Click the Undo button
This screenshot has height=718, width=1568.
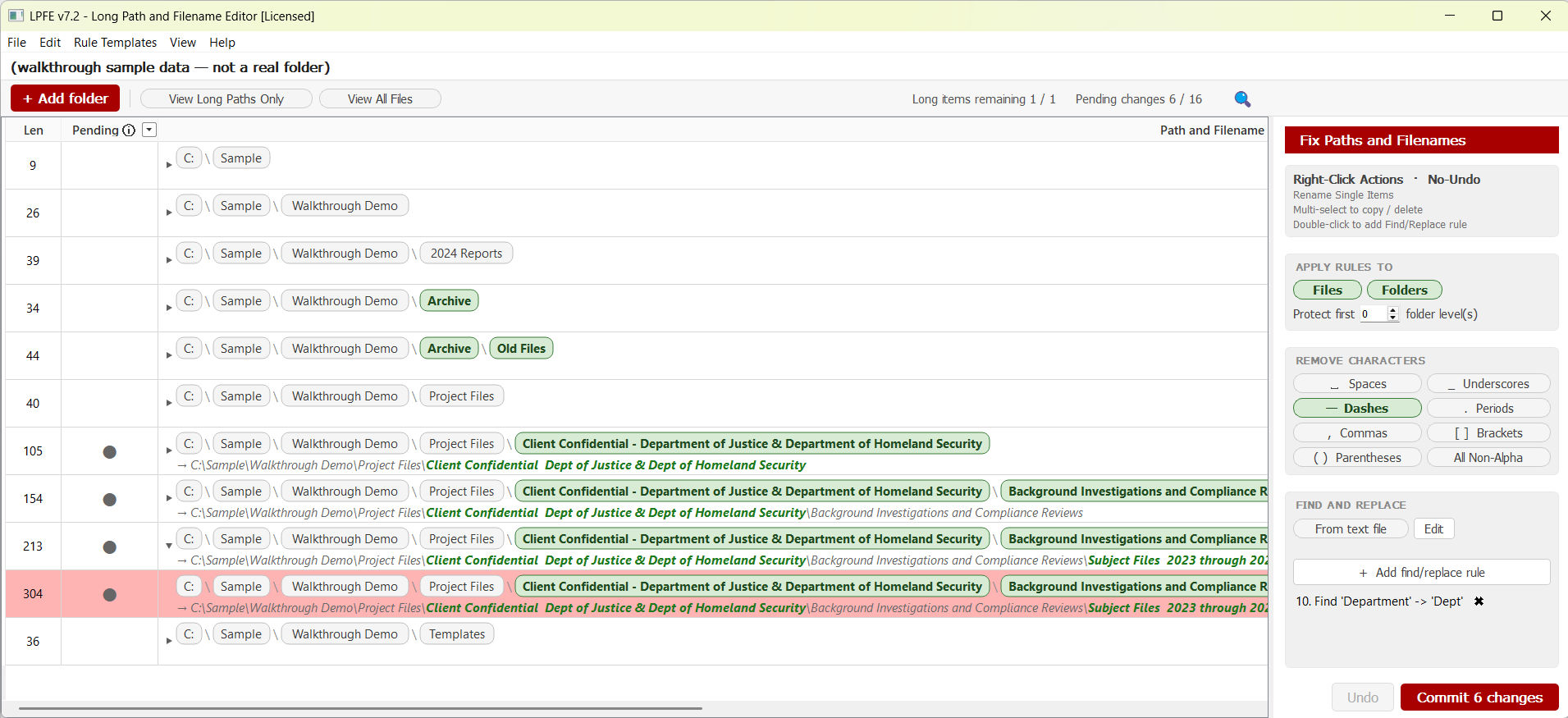1362,697
